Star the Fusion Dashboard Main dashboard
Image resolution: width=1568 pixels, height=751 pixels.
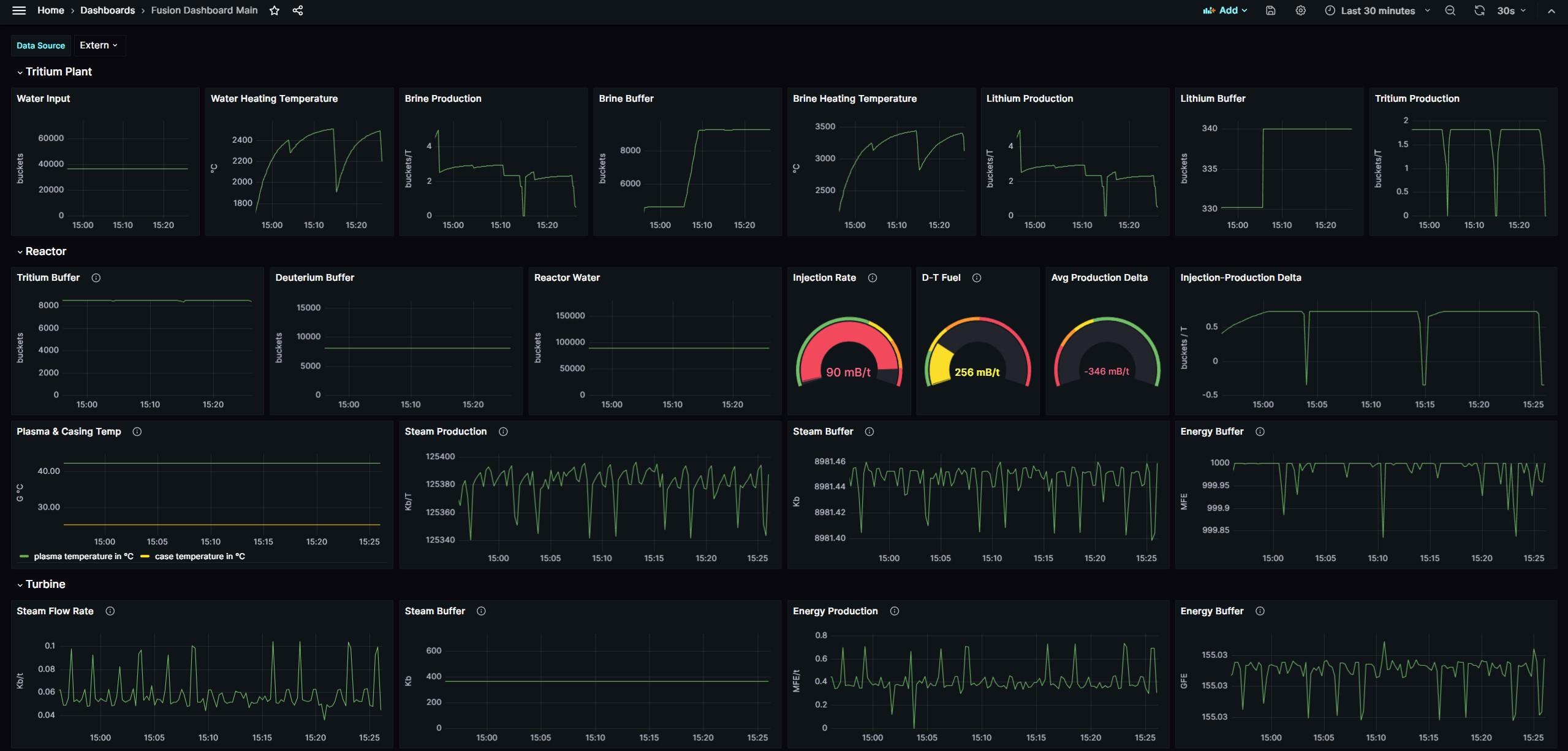coord(275,10)
